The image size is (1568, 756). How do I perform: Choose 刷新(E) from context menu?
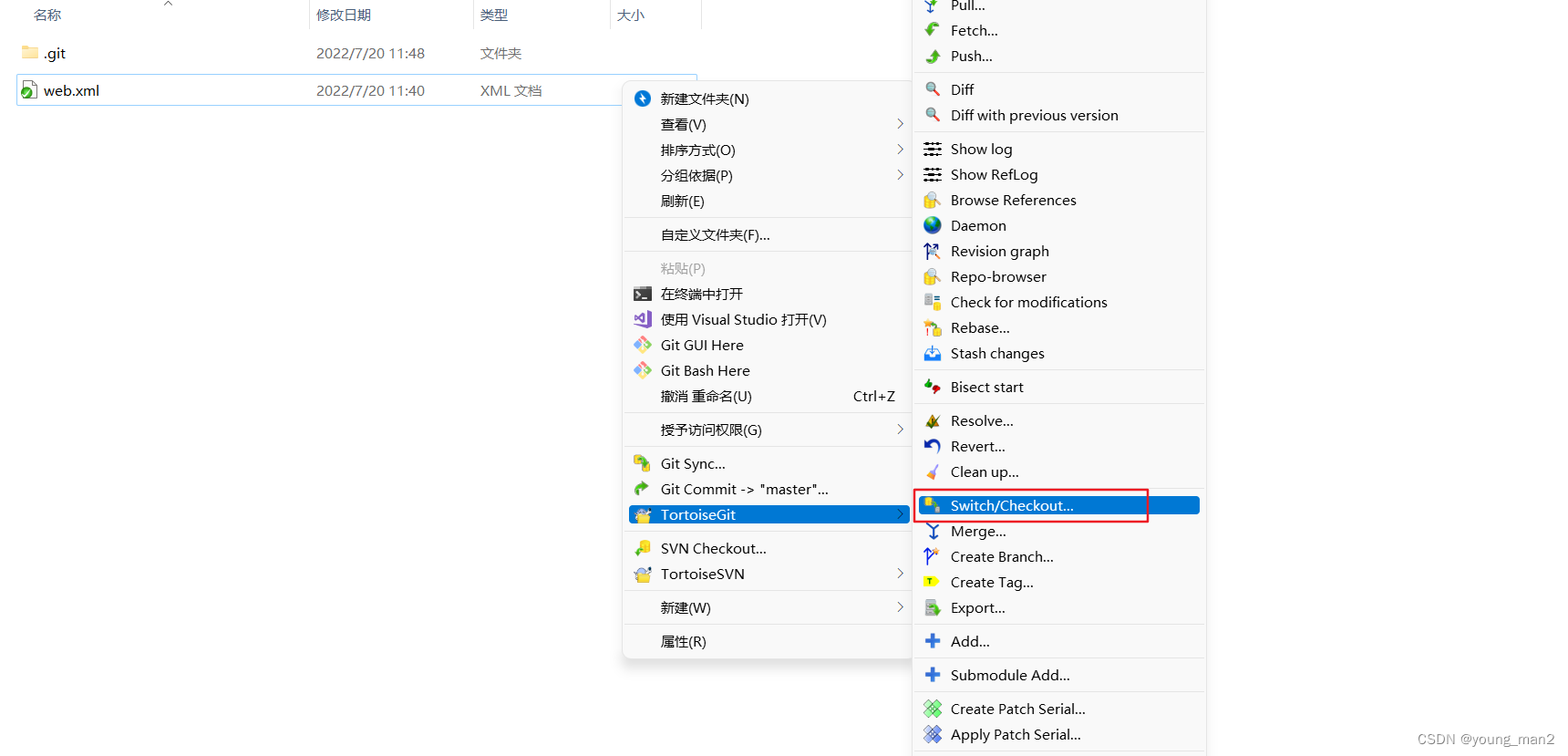pos(767,201)
